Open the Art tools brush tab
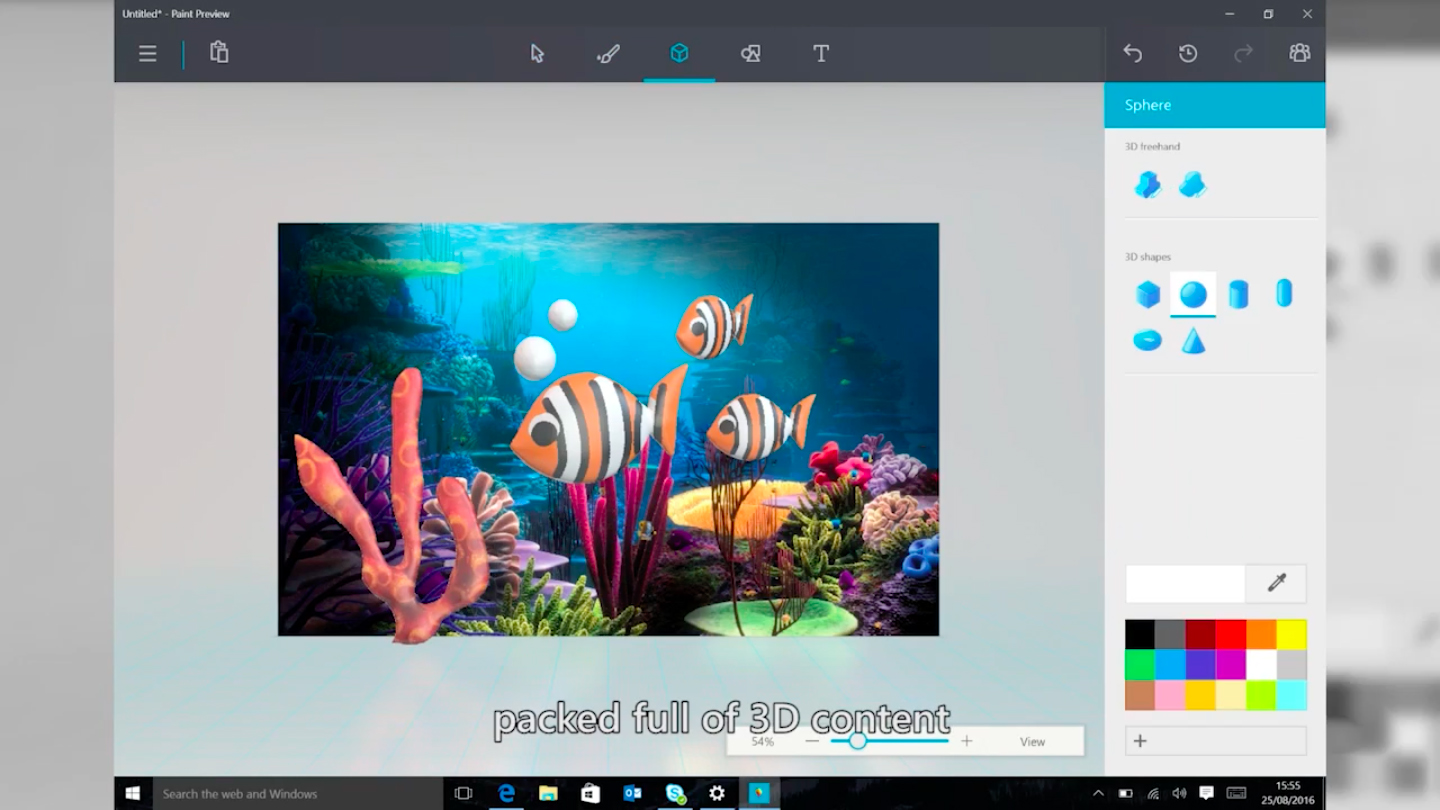 tap(608, 54)
